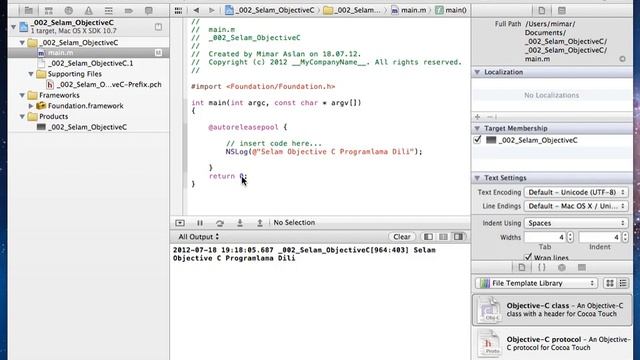This screenshot has height=360, width=640.
Task: Select the _002_Selam_ObjectiveC product executable
Action: point(89,127)
